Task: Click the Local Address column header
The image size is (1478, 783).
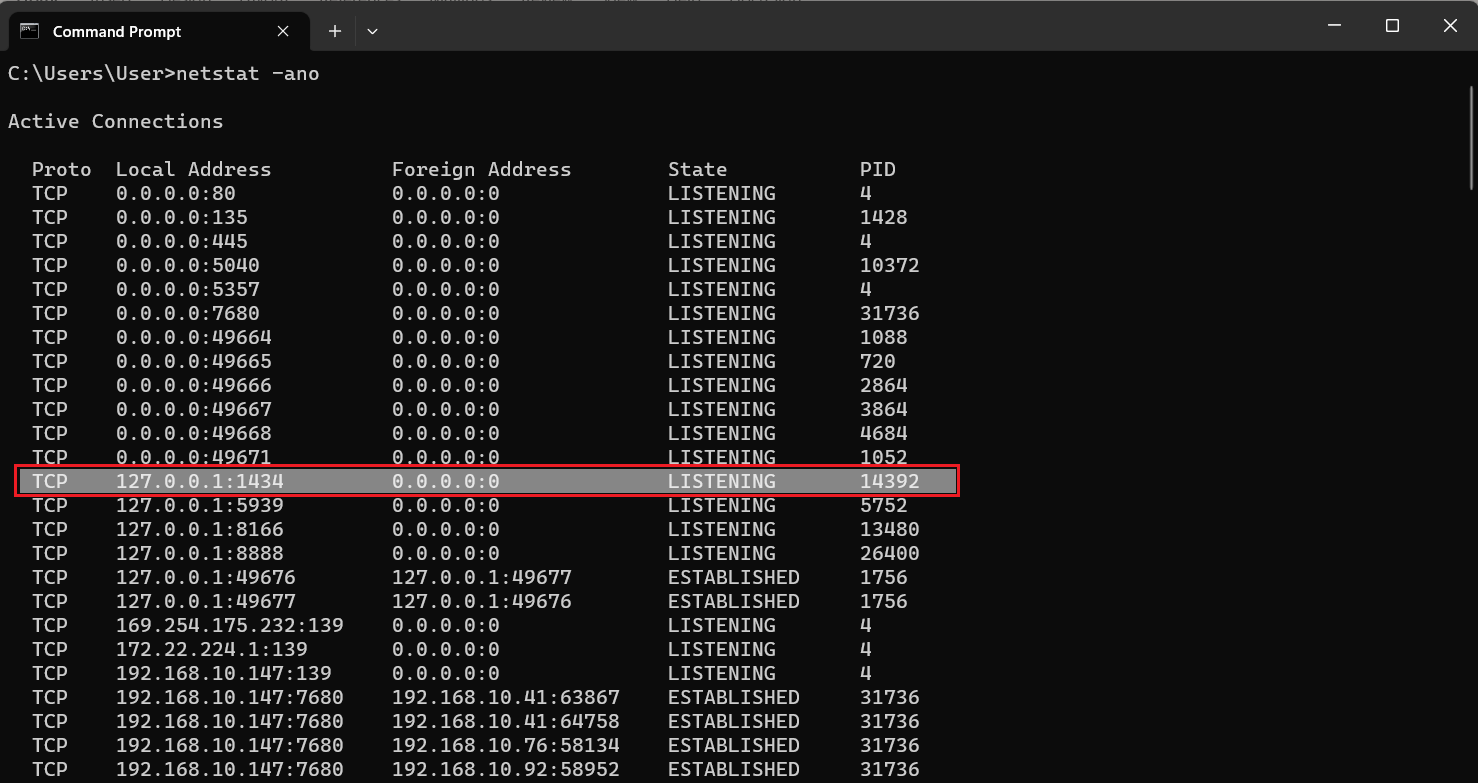Action: tap(194, 169)
